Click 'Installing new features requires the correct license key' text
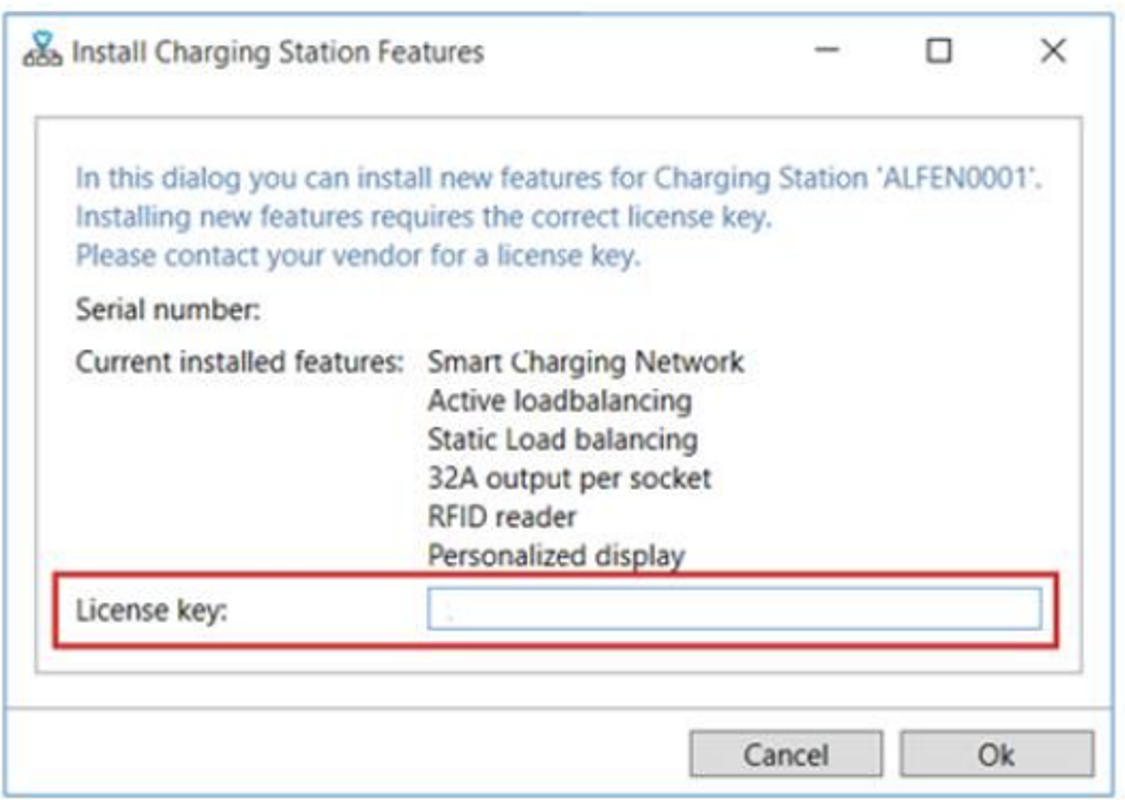1125x800 pixels. [x=424, y=218]
